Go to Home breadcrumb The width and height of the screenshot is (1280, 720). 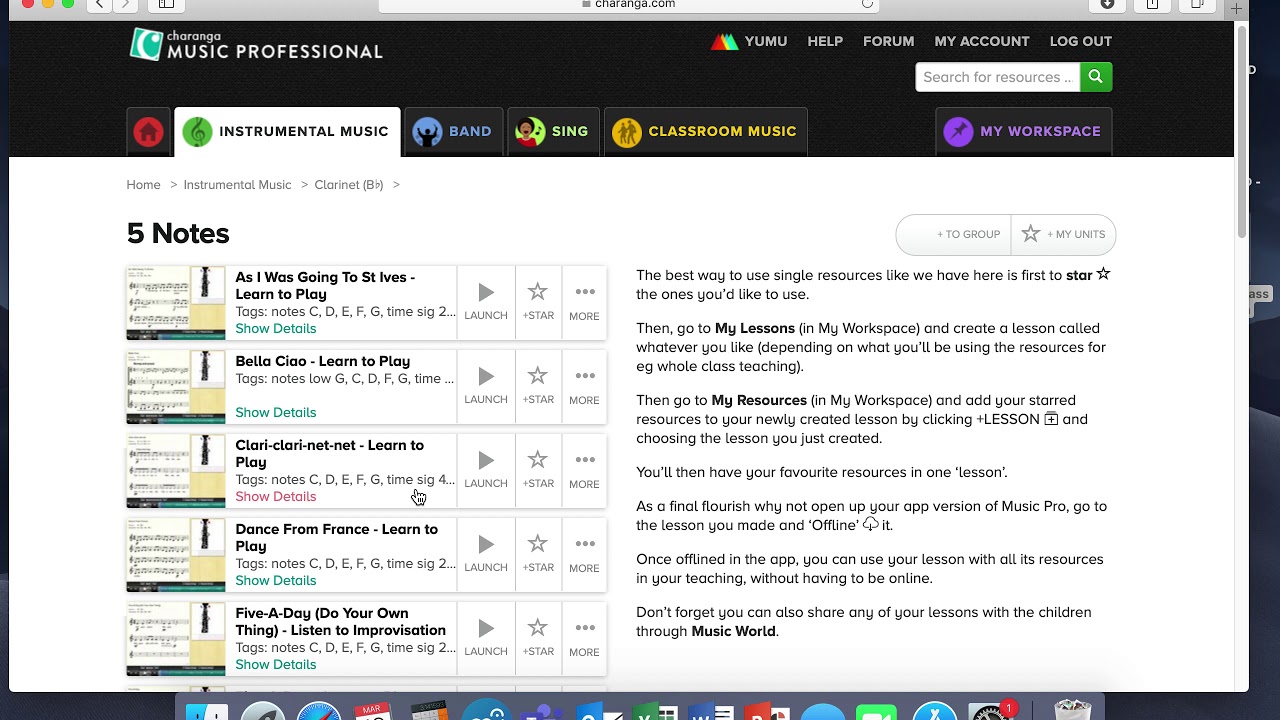[x=143, y=185]
